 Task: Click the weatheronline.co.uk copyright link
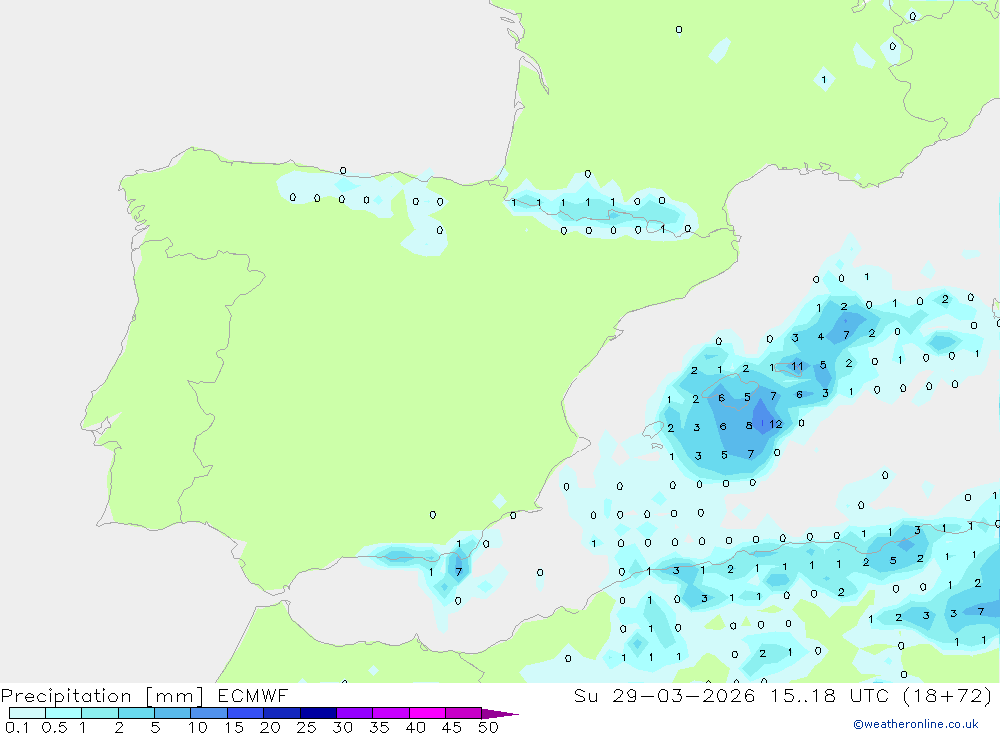coord(916,724)
